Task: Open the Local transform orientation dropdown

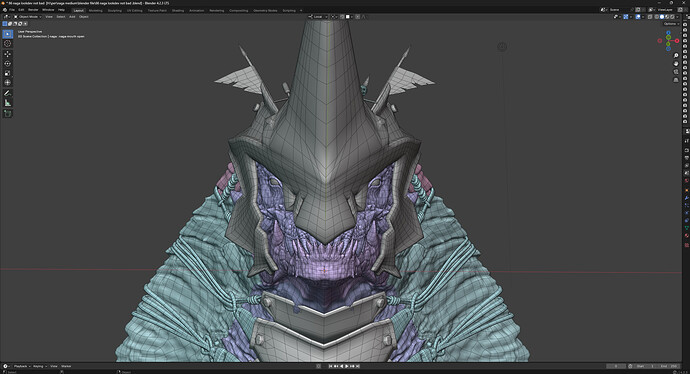Action: [317, 17]
